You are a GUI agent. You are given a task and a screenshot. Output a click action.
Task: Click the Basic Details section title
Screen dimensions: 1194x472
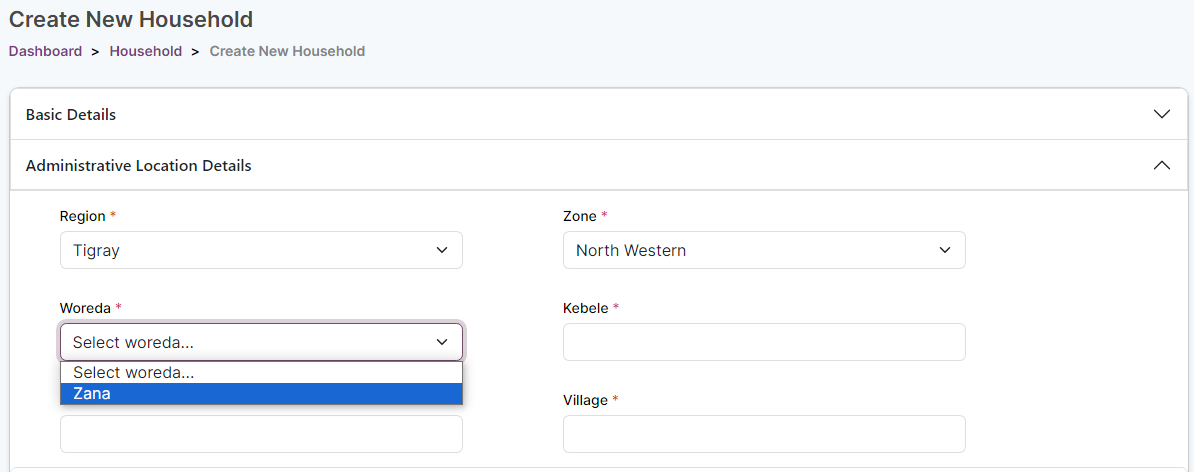[x=71, y=114]
